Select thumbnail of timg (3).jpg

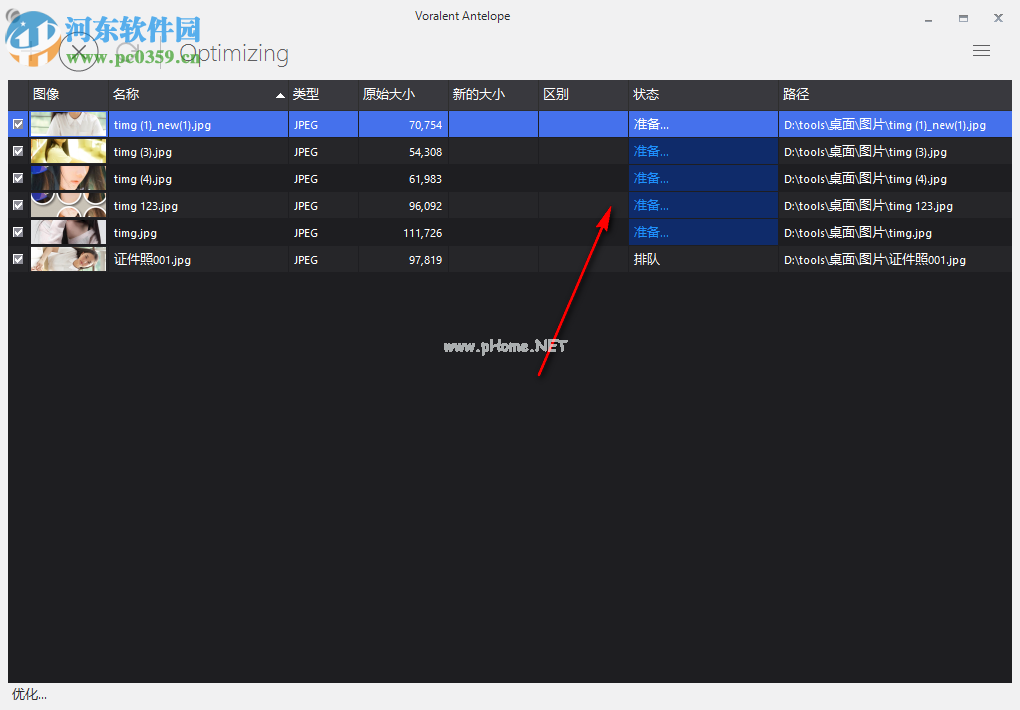tap(68, 152)
